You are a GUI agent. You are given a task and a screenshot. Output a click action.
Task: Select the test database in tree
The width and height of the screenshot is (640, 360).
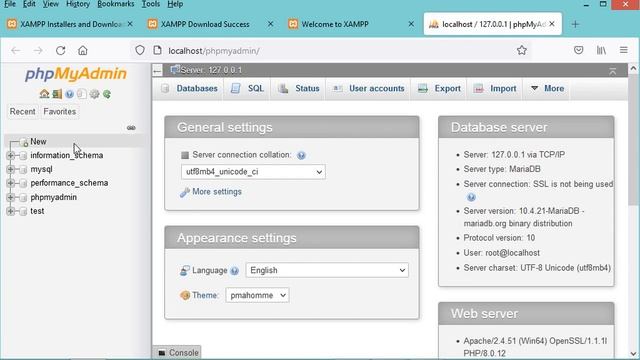[37, 211]
